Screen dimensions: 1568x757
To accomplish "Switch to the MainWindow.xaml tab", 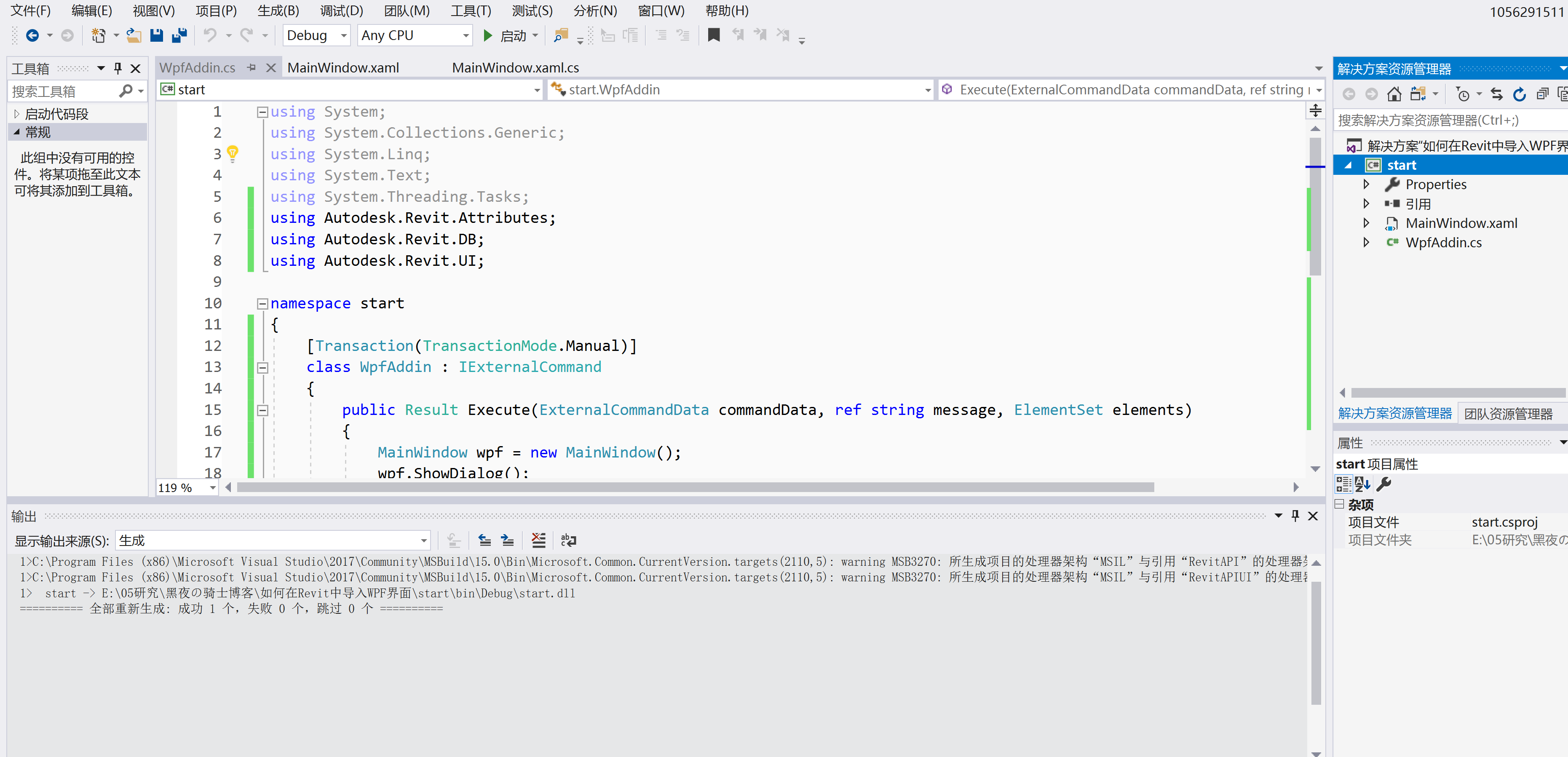I will pos(342,67).
